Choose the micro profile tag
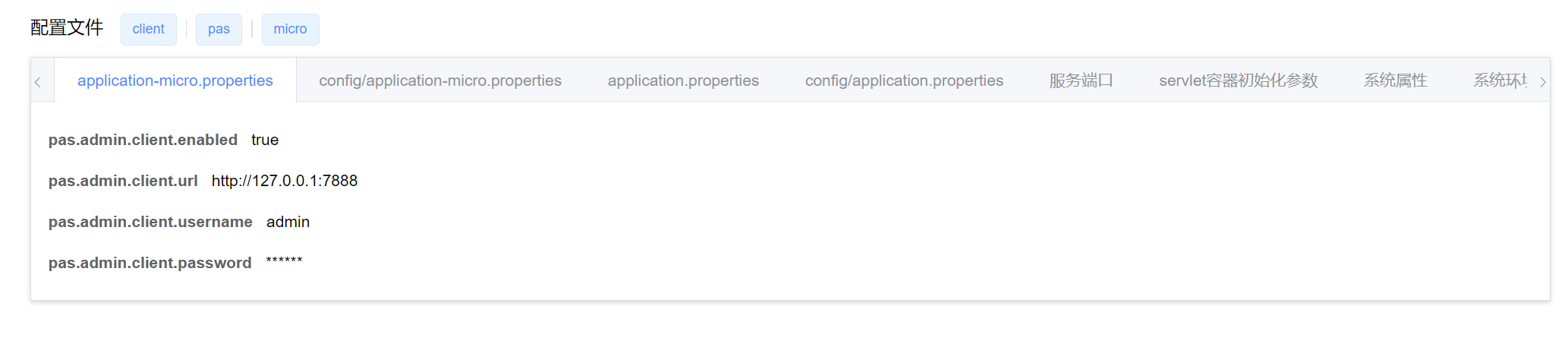1568x338 pixels. coord(290,29)
